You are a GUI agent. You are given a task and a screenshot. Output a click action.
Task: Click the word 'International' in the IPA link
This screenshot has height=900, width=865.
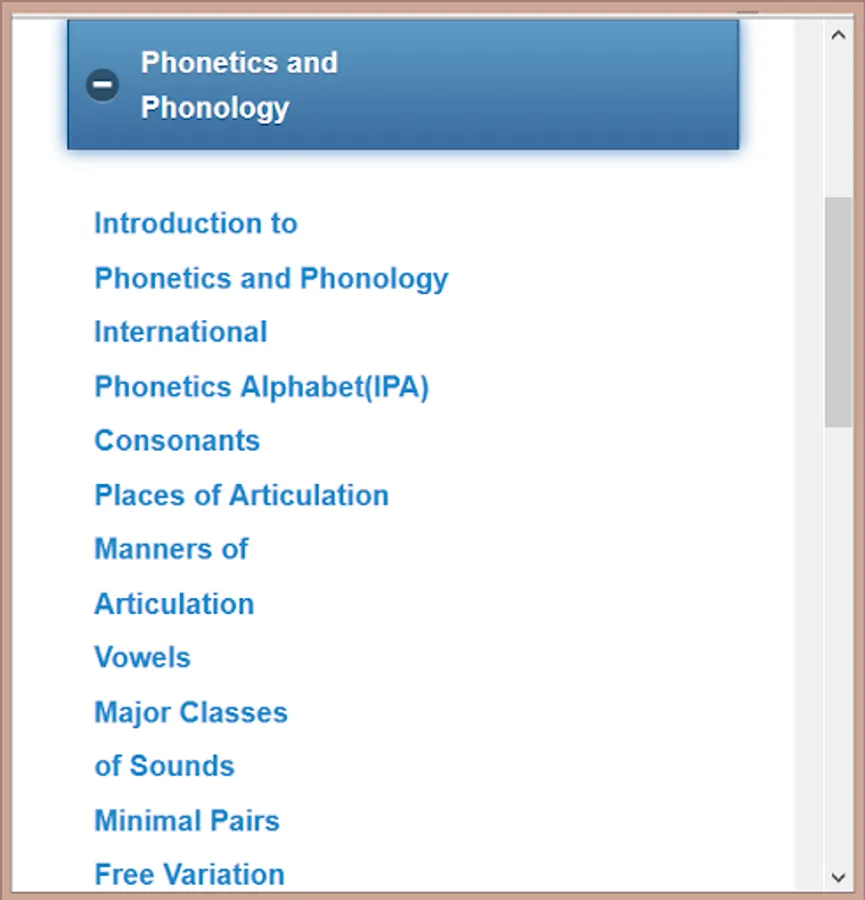[x=181, y=332]
